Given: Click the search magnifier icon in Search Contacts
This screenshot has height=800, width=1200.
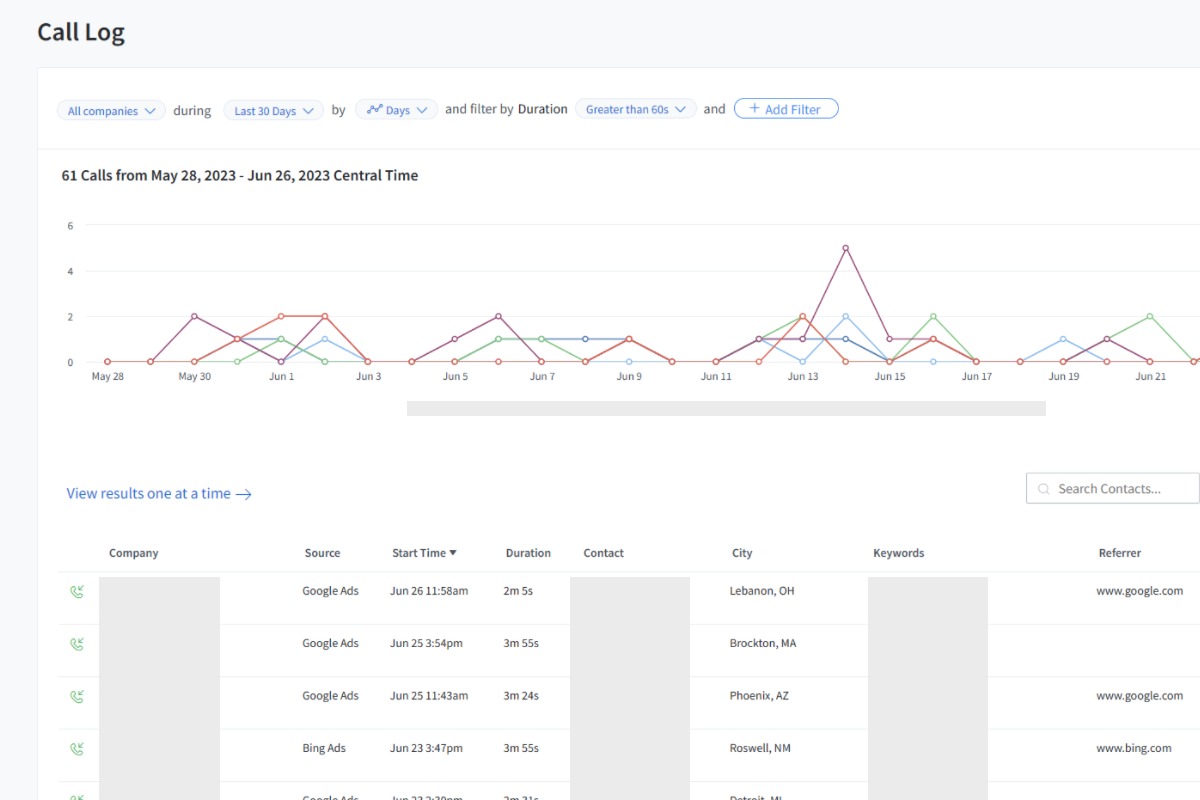Looking at the screenshot, I should point(1044,489).
